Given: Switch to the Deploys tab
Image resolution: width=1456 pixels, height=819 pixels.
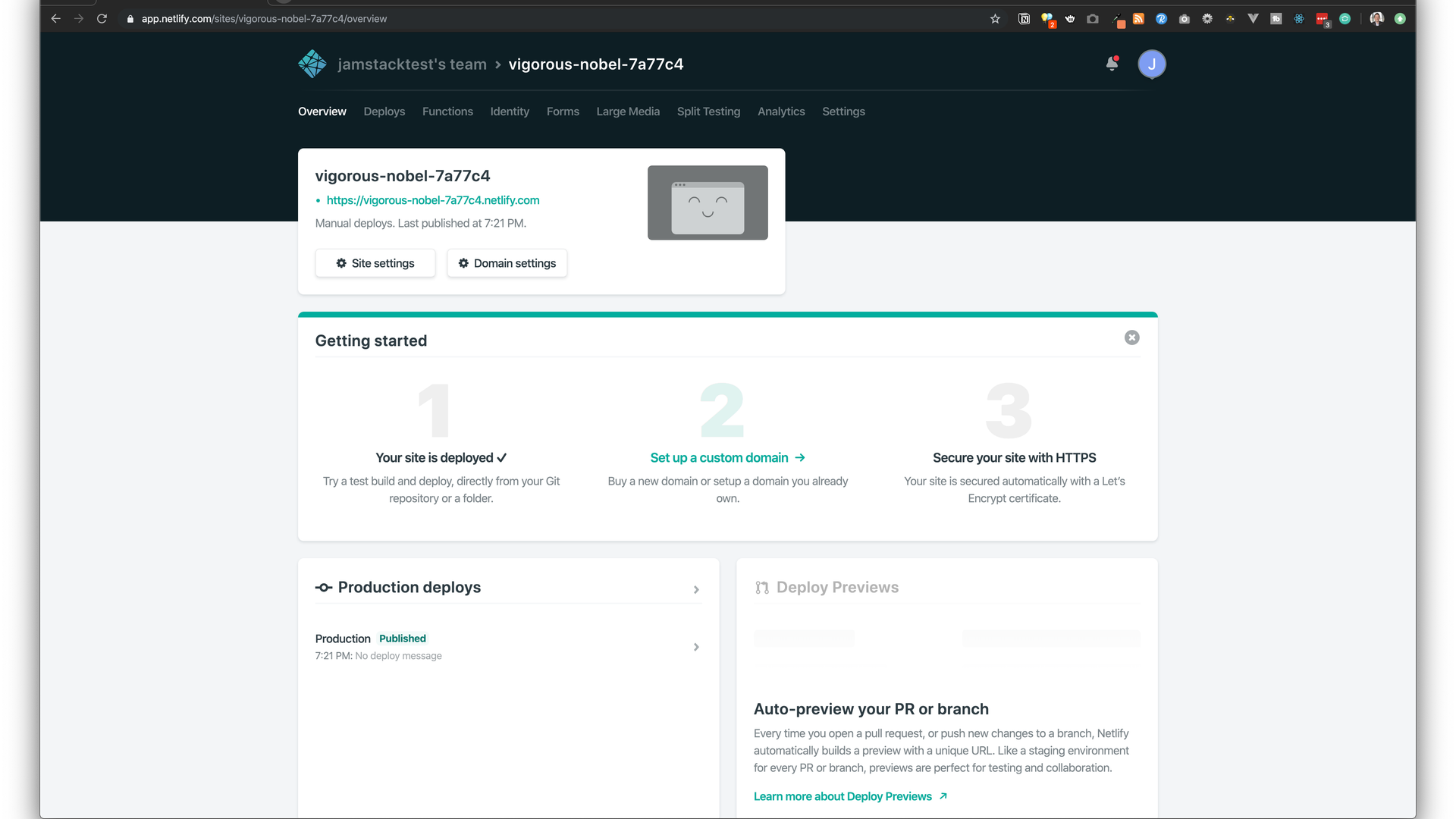Looking at the screenshot, I should [x=384, y=111].
